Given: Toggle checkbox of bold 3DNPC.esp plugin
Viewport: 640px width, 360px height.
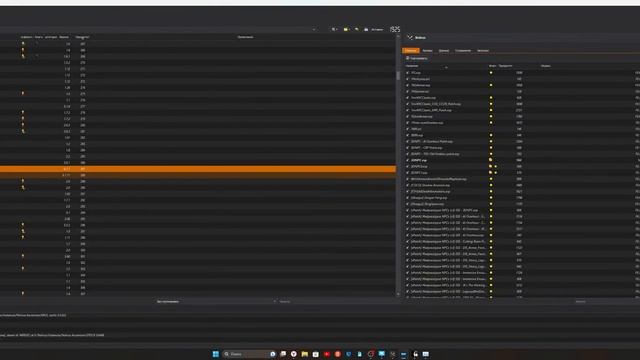Looking at the screenshot, I should click(407, 160).
